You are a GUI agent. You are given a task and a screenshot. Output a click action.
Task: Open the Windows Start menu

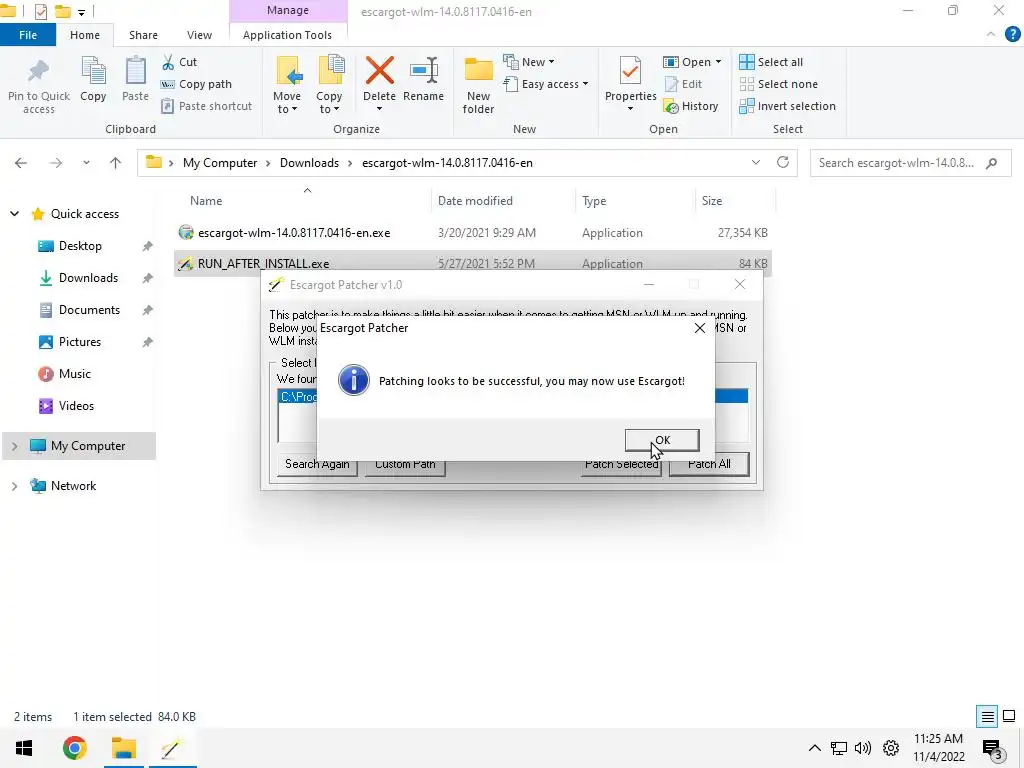(x=24, y=748)
